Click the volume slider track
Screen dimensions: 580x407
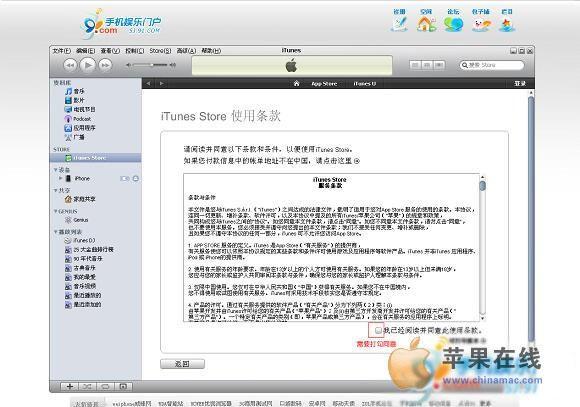[150, 65]
